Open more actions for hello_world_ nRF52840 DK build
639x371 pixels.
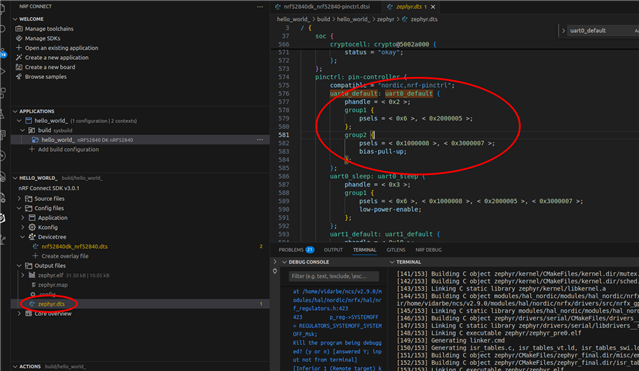260,140
